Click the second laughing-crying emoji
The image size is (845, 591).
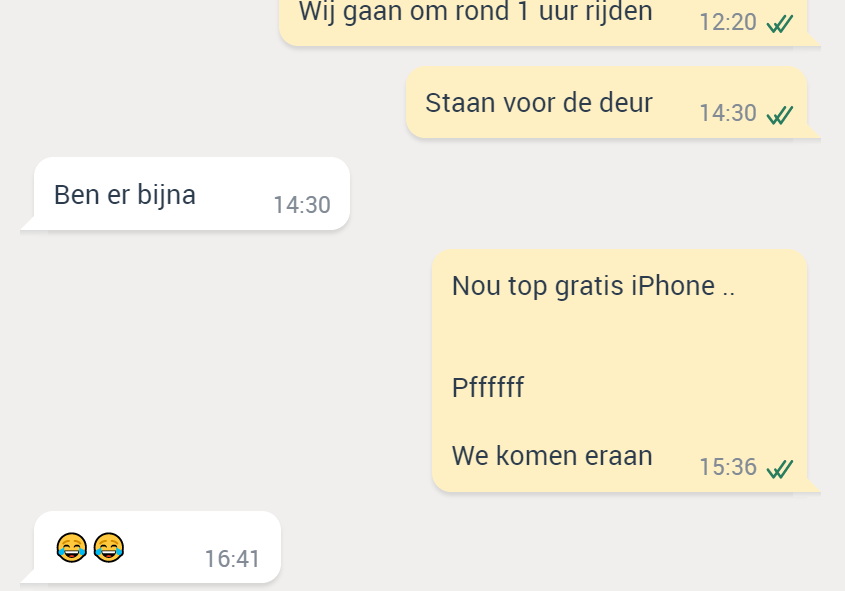pos(109,547)
